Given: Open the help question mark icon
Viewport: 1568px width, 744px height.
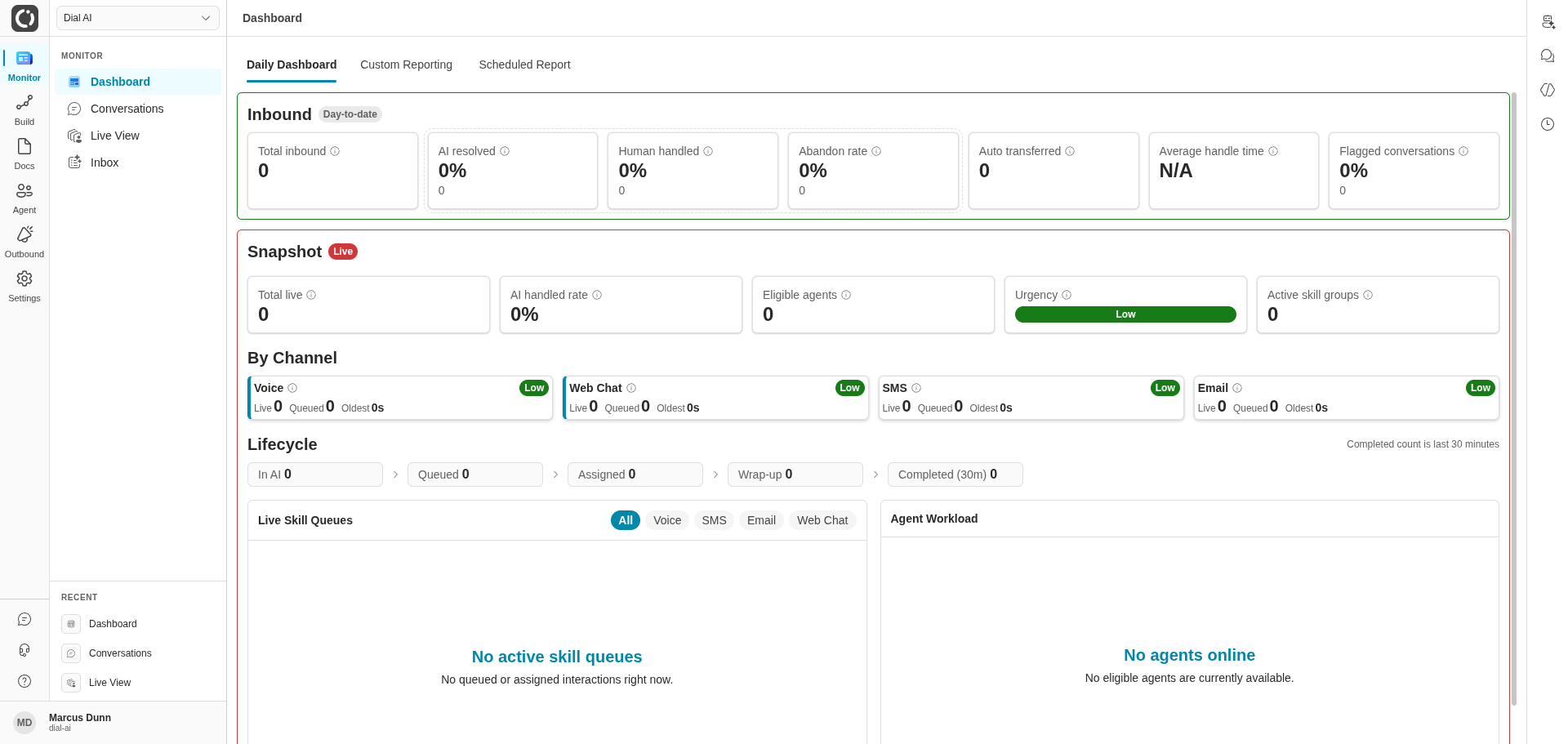Looking at the screenshot, I should 24,681.
